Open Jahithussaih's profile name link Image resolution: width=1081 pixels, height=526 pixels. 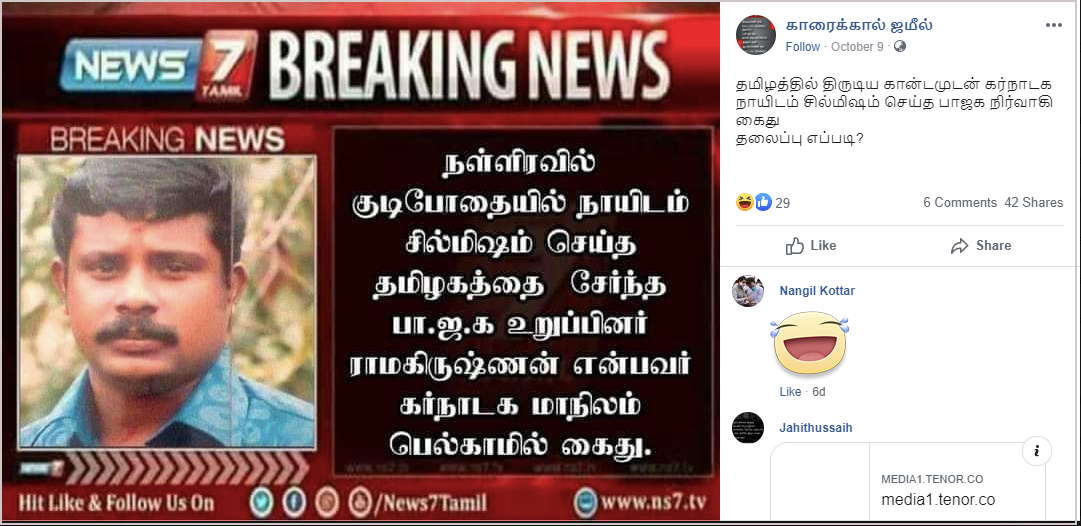(816, 428)
